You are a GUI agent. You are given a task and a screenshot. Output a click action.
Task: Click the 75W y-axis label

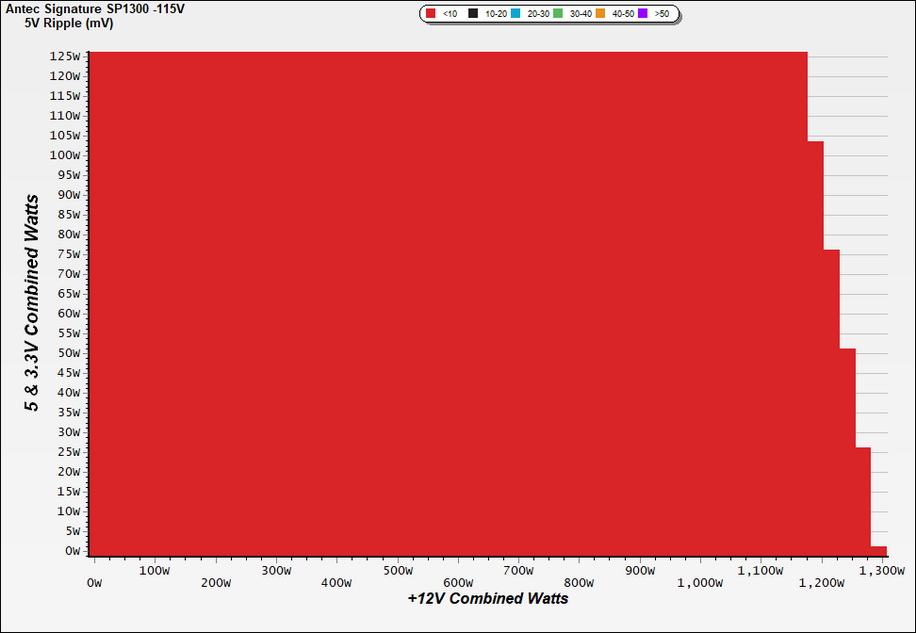click(x=68, y=254)
